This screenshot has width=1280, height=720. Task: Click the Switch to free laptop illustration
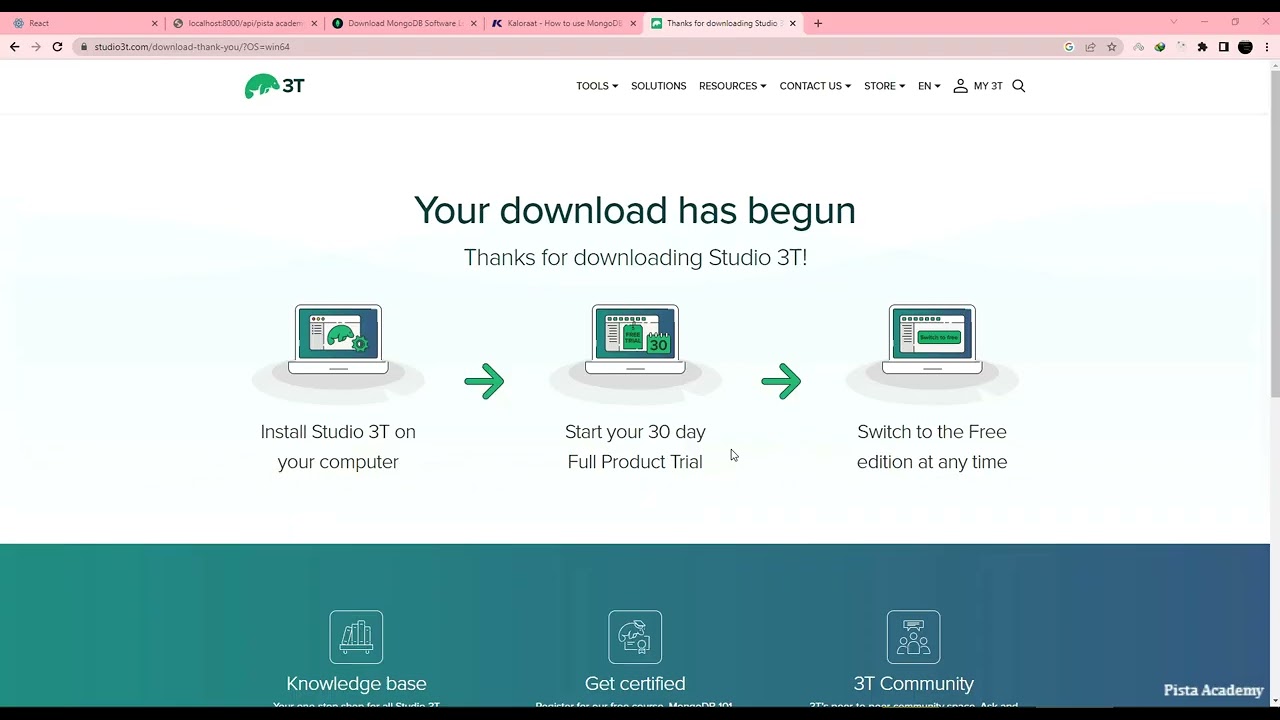932,340
